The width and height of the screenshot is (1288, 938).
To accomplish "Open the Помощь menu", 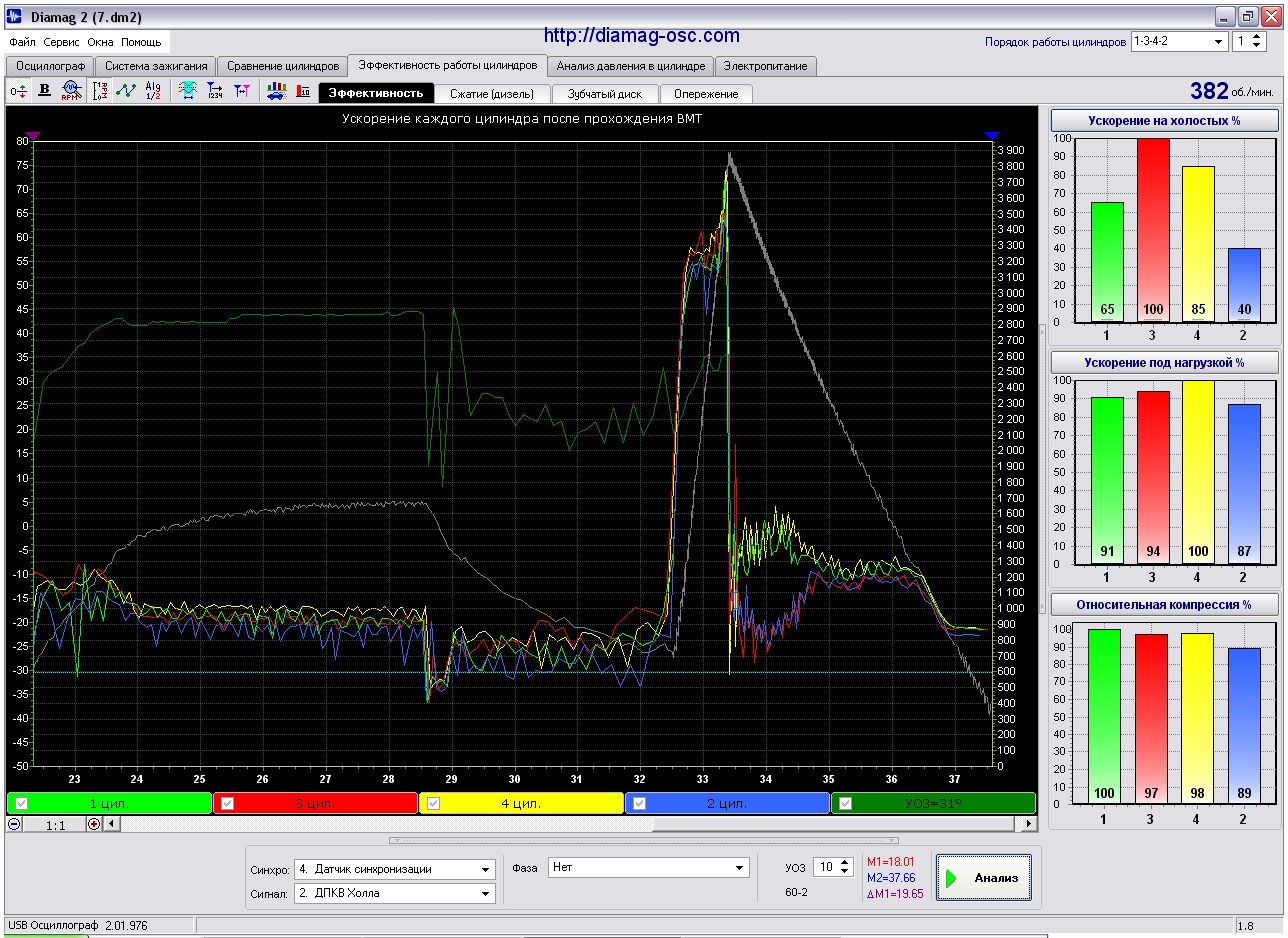I will tap(141, 43).
